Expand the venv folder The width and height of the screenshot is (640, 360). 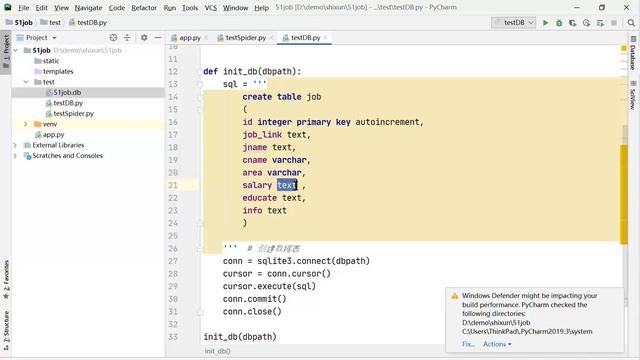pos(26,124)
